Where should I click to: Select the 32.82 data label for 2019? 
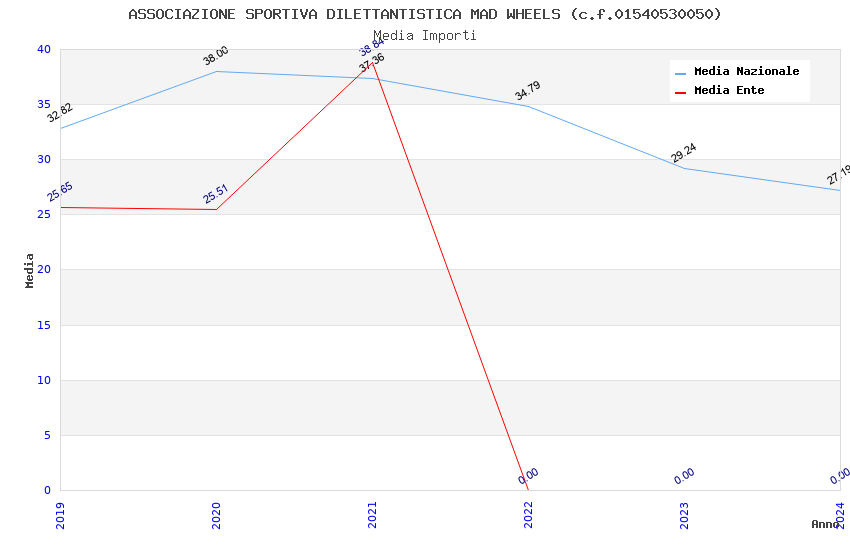60,113
